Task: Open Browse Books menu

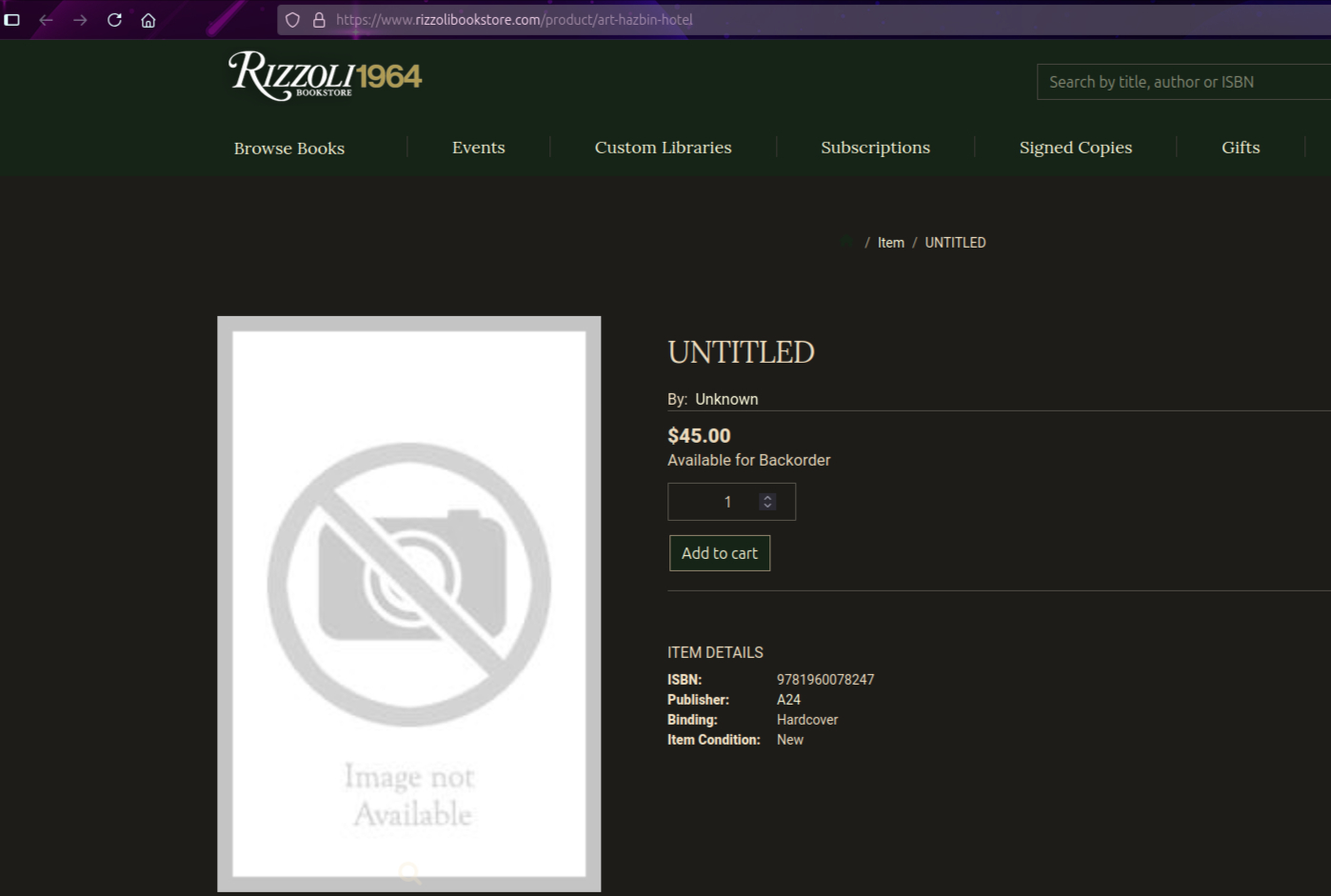Action: pos(289,148)
